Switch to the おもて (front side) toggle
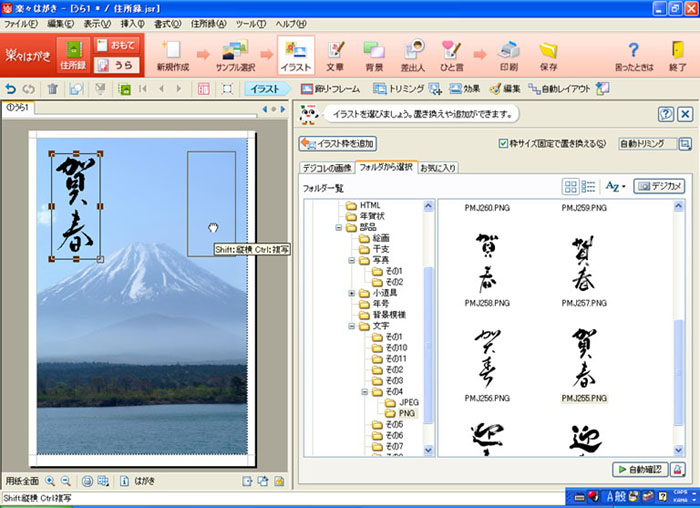The width and height of the screenshot is (700, 508). [x=117, y=44]
